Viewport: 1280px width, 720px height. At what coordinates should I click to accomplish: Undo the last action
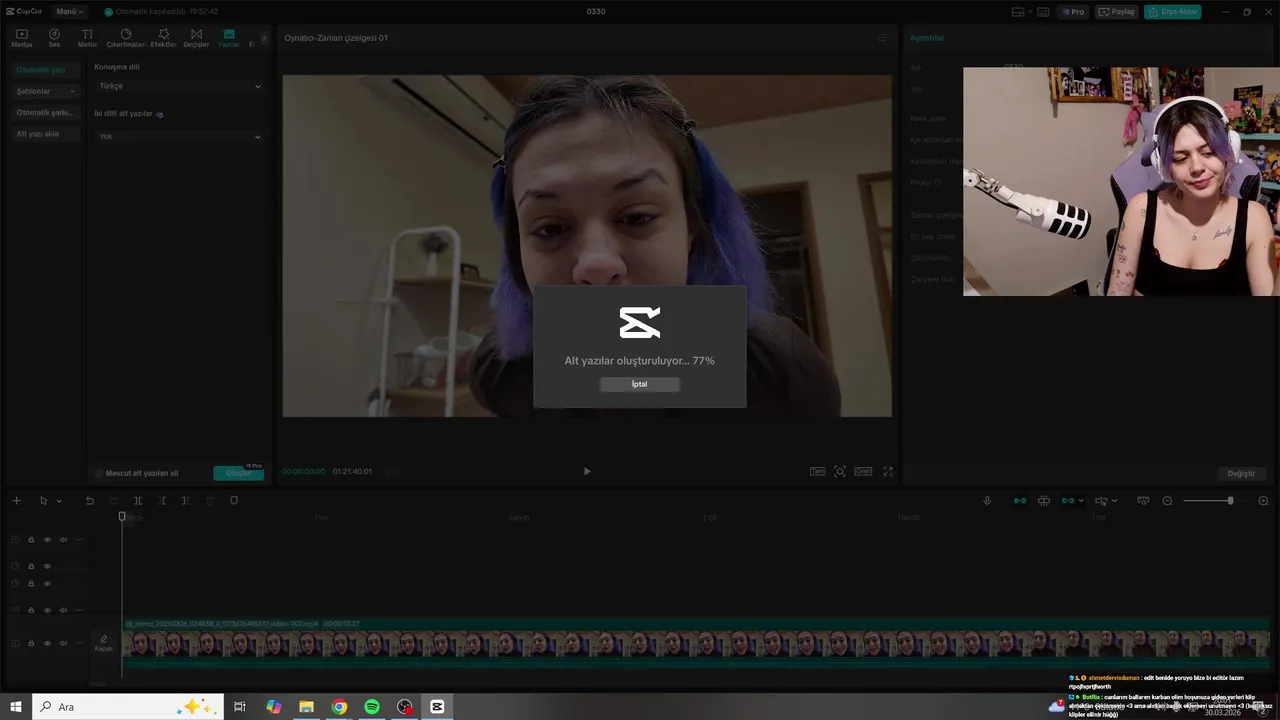pyautogui.click(x=89, y=500)
